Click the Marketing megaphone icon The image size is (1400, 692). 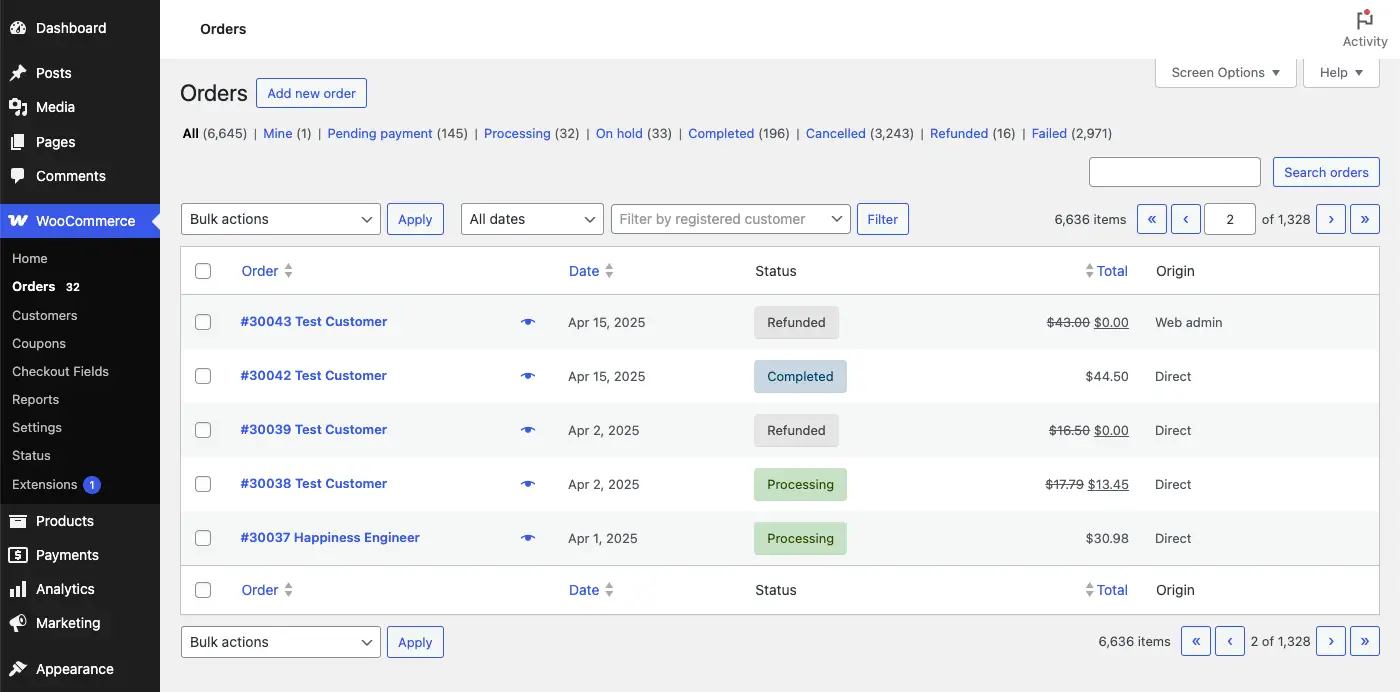(17, 623)
